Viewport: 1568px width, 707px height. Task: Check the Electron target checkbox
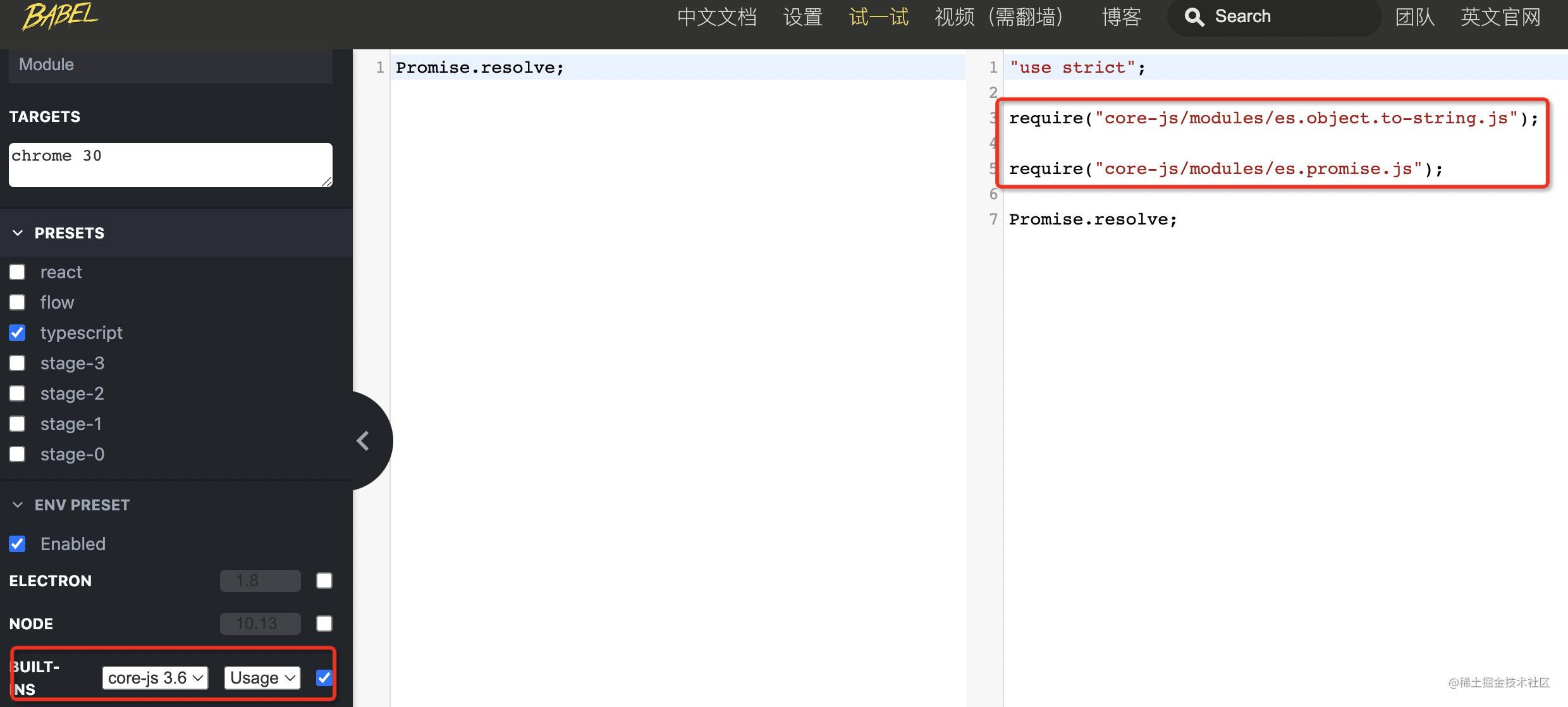pyautogui.click(x=324, y=581)
